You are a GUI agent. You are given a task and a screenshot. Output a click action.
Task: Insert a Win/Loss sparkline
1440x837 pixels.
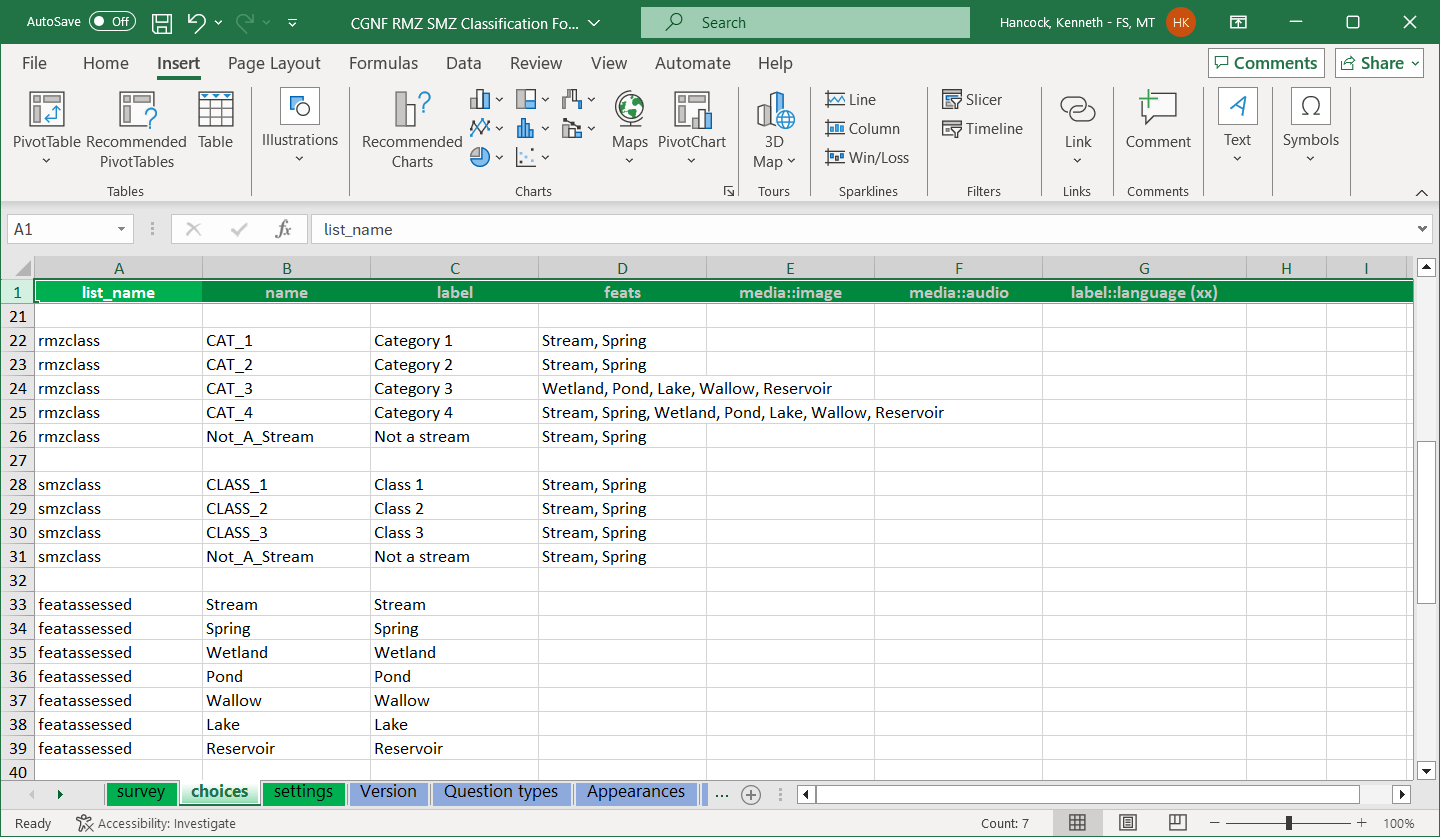coord(866,157)
